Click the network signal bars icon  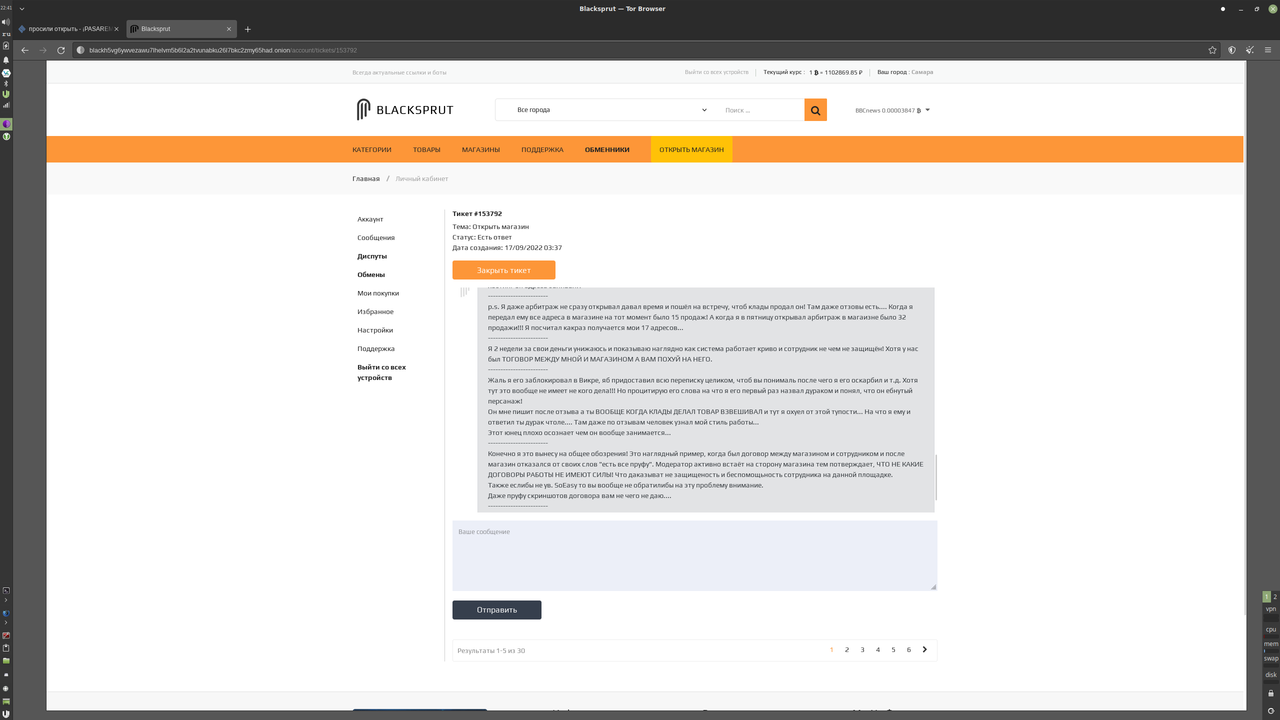(x=6, y=104)
